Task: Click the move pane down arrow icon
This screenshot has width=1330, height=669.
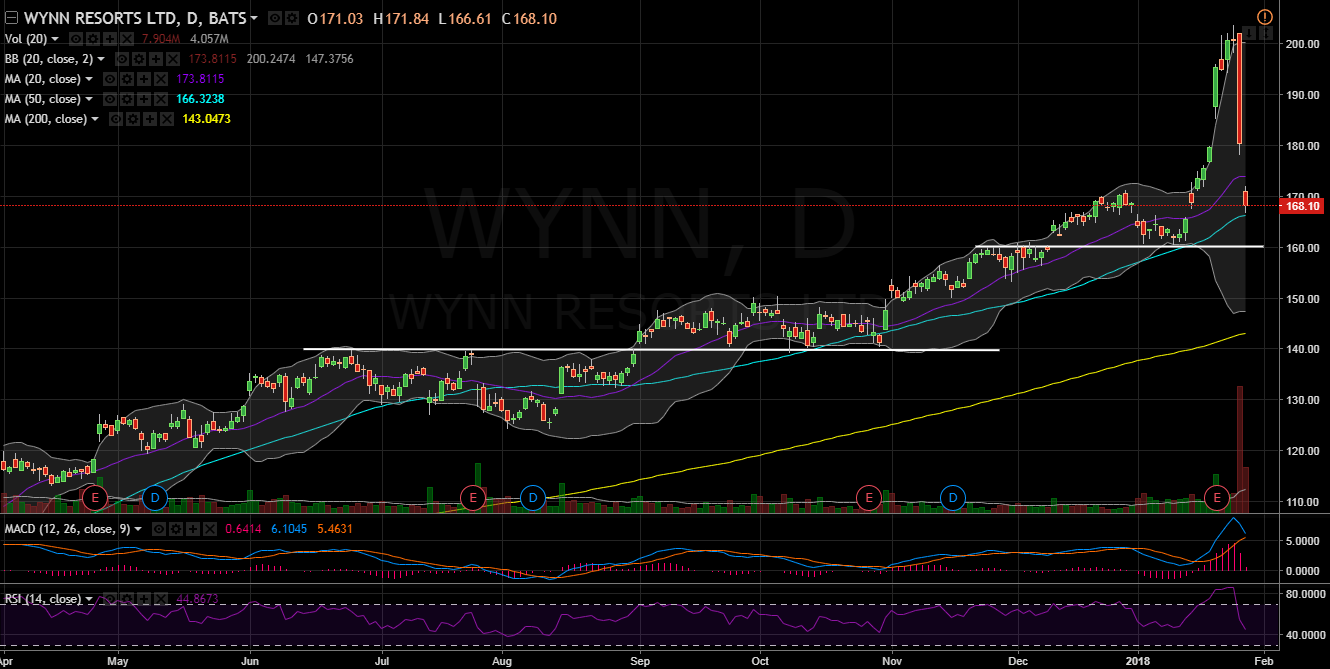Action: [1249, 34]
